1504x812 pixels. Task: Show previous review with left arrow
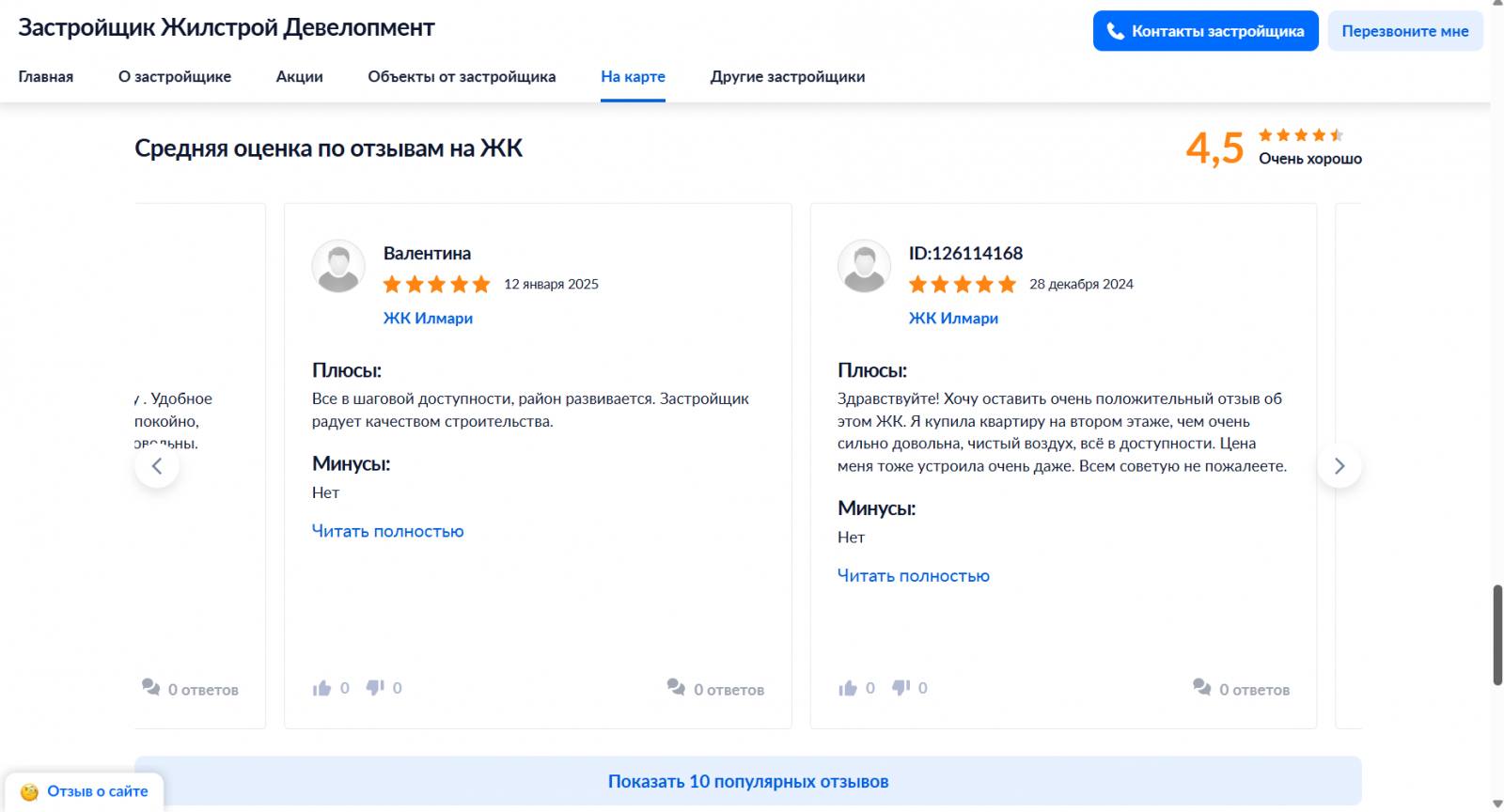point(157,466)
